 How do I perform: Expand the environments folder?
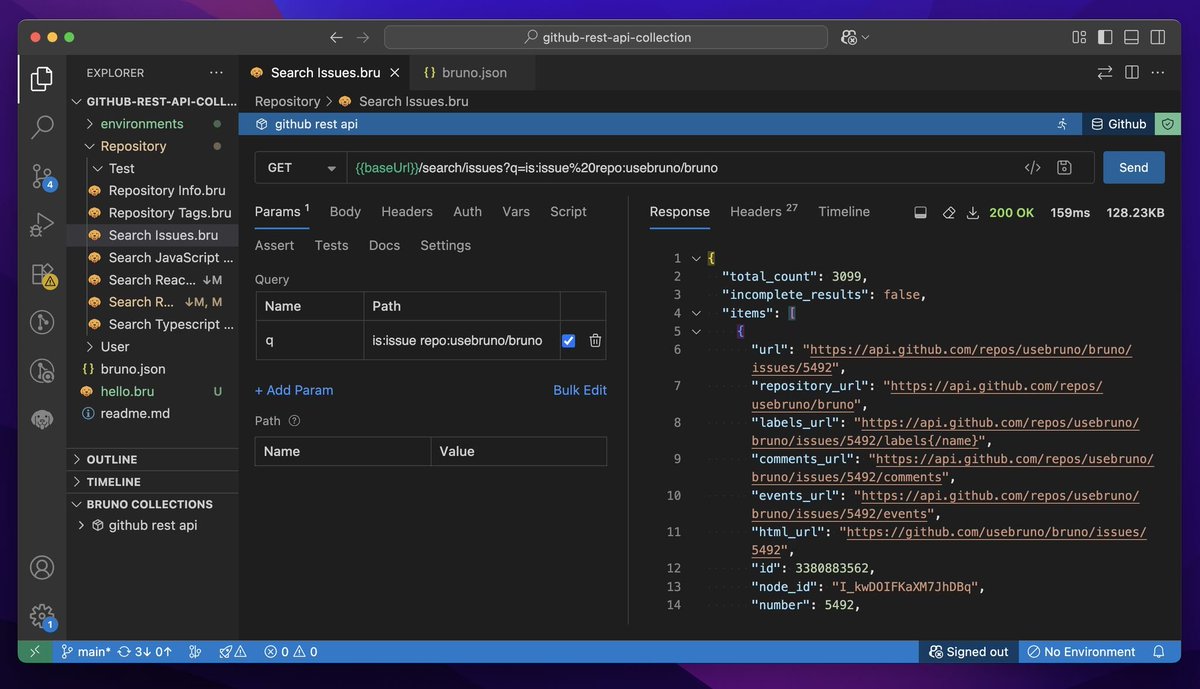tap(142, 124)
